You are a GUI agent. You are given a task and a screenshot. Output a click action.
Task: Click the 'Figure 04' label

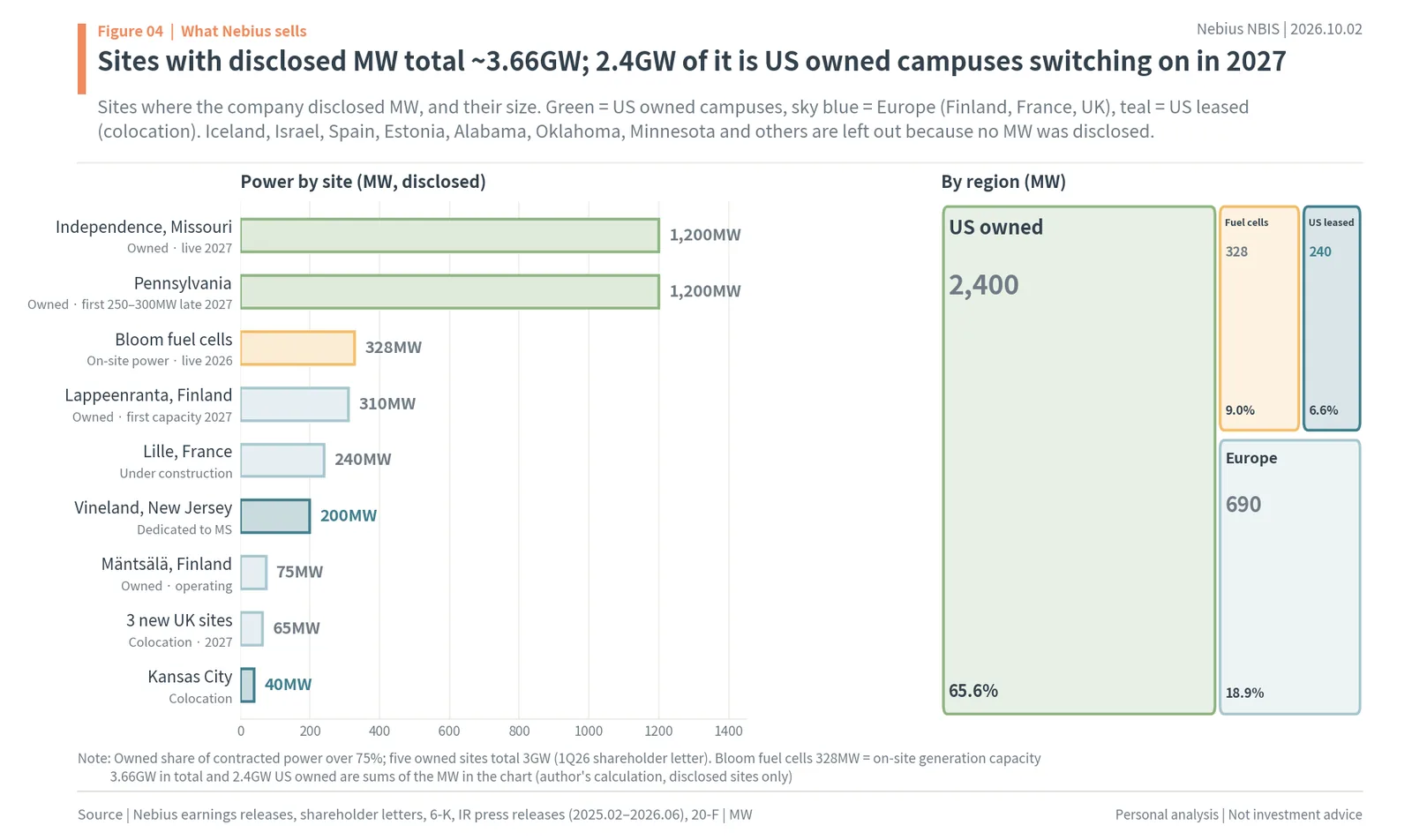131,31
